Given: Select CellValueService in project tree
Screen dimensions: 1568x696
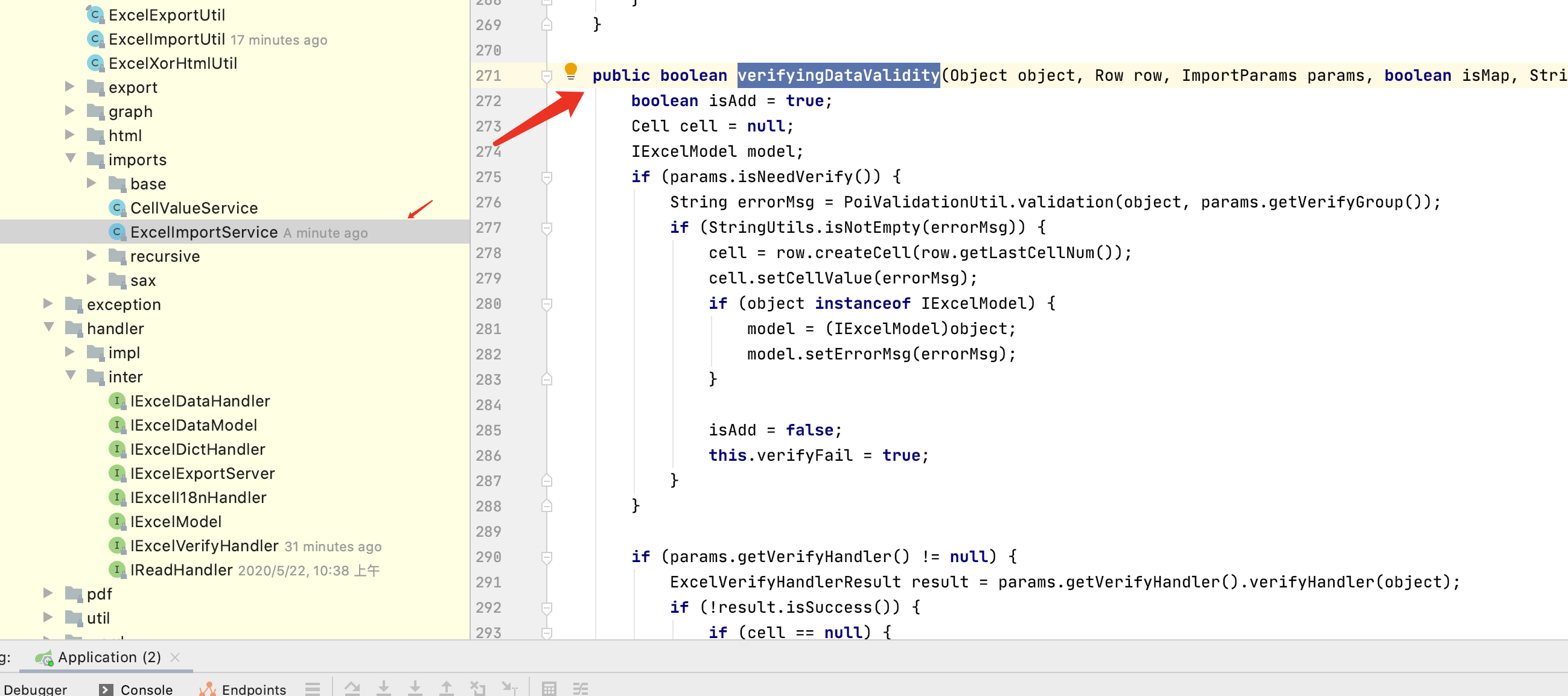Looking at the screenshot, I should point(194,208).
